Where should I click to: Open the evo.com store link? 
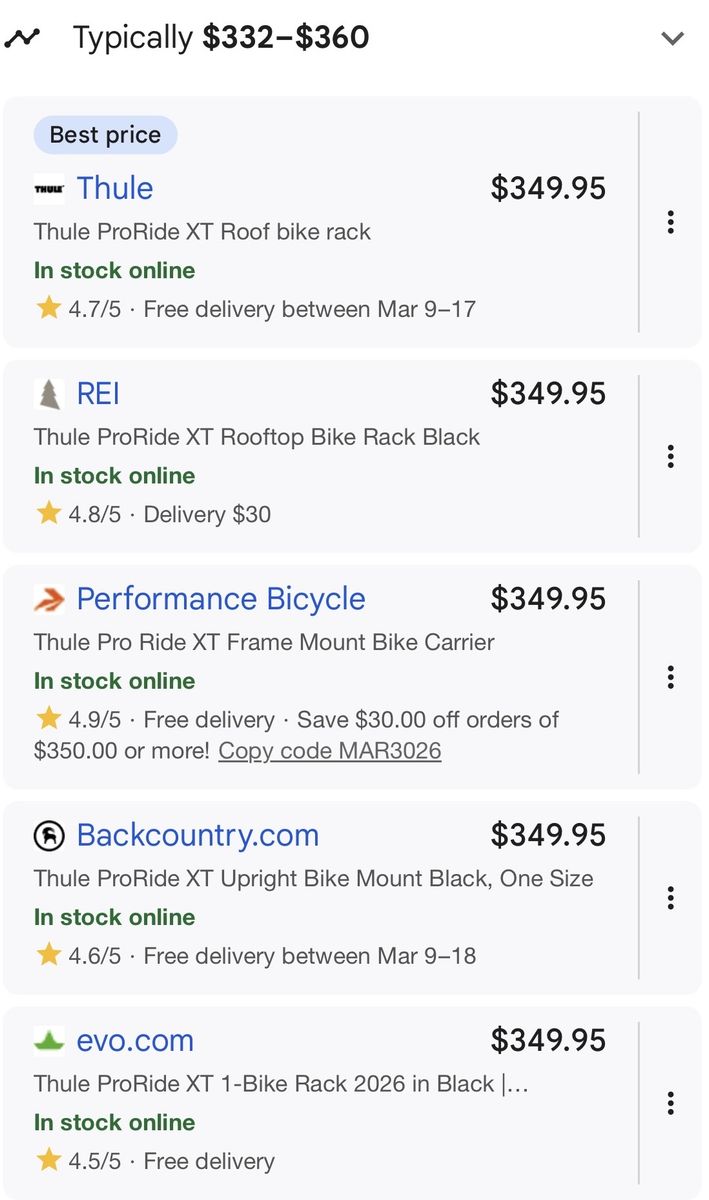point(135,1040)
